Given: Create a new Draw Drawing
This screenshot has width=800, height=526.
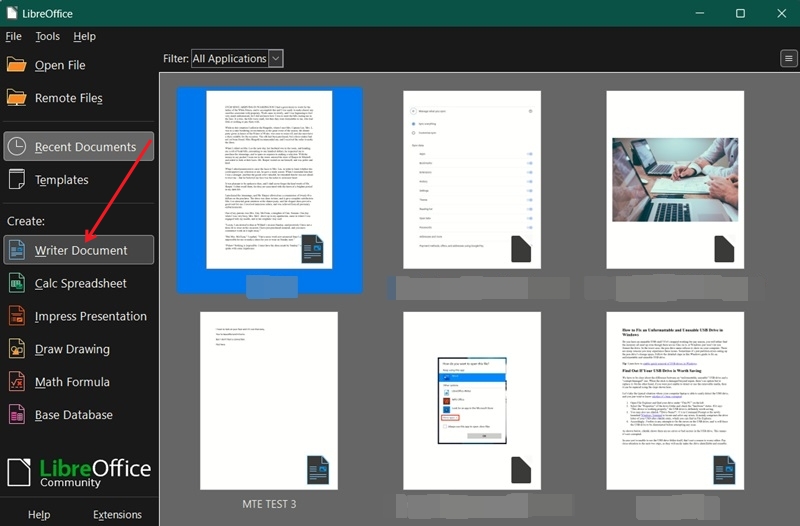Looking at the screenshot, I should pos(79,349).
